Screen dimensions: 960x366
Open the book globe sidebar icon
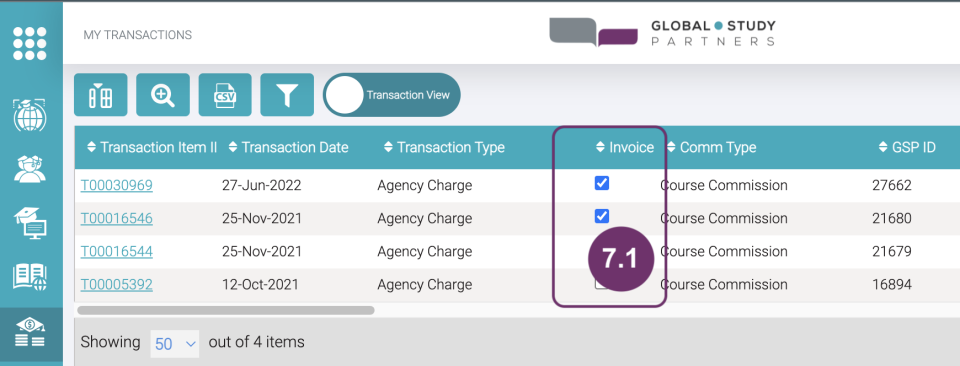coord(29,277)
